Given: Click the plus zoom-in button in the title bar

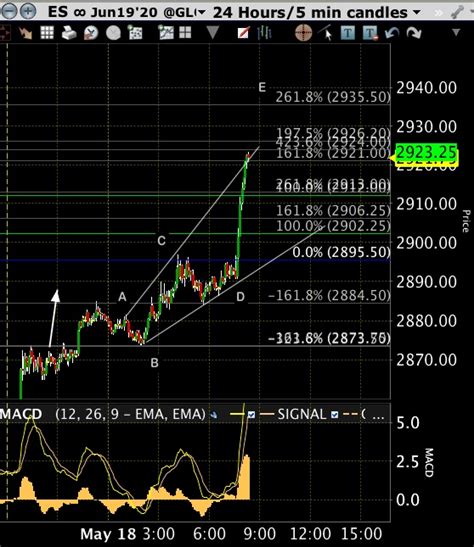Looking at the screenshot, I should (28, 11).
